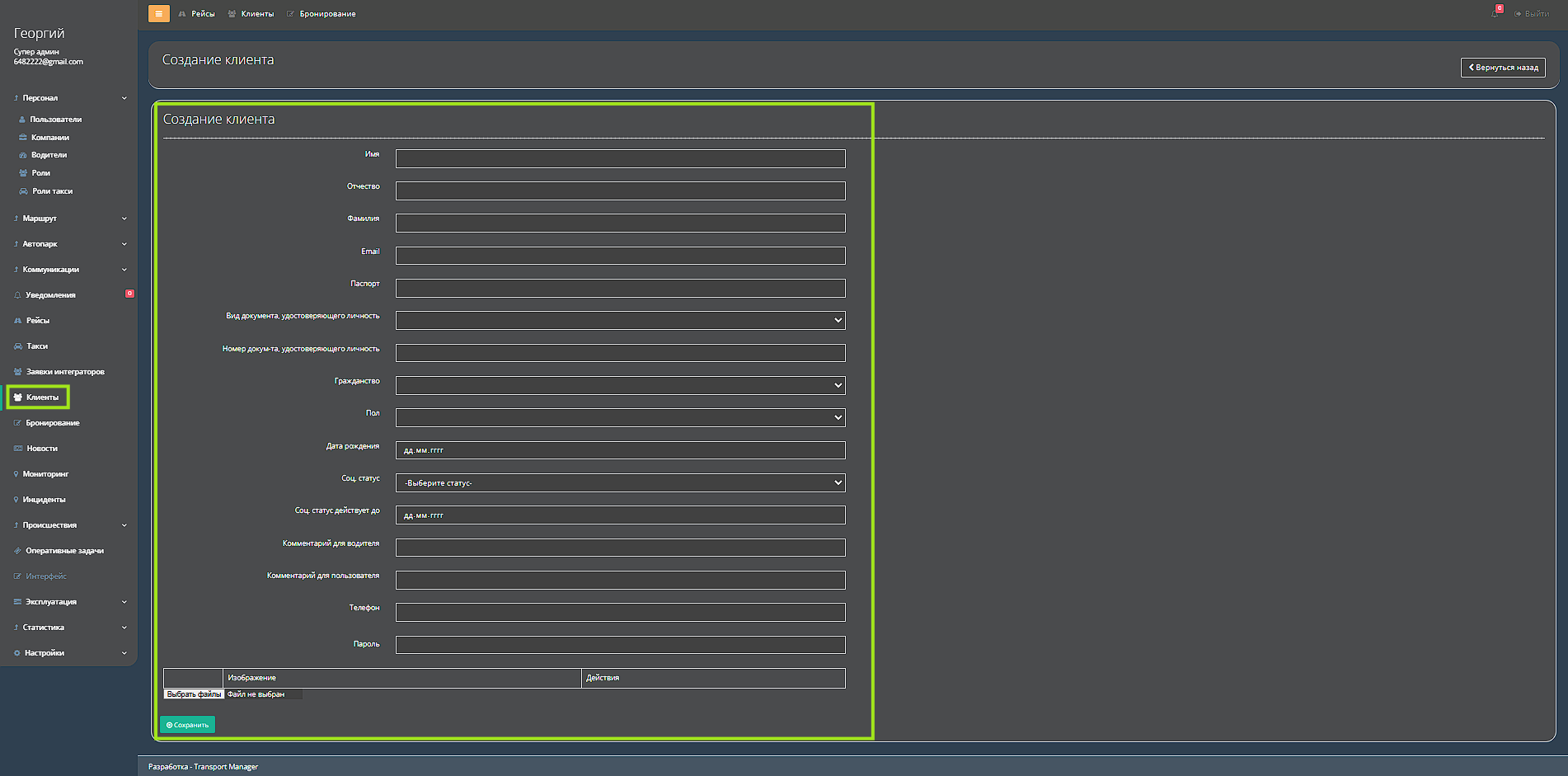The width and height of the screenshot is (1568, 776).
Task: Click into the Телефон input field
Action: tap(620, 613)
